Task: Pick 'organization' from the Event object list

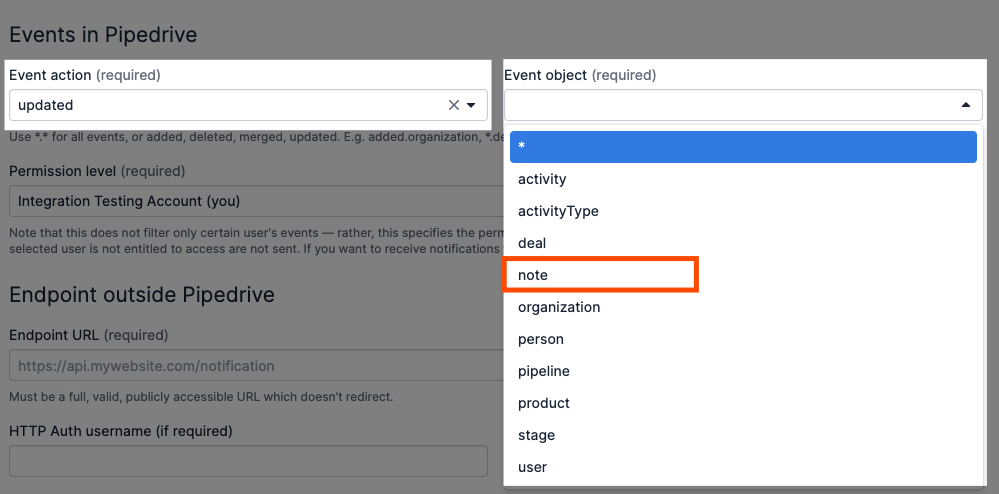Action: (743, 307)
